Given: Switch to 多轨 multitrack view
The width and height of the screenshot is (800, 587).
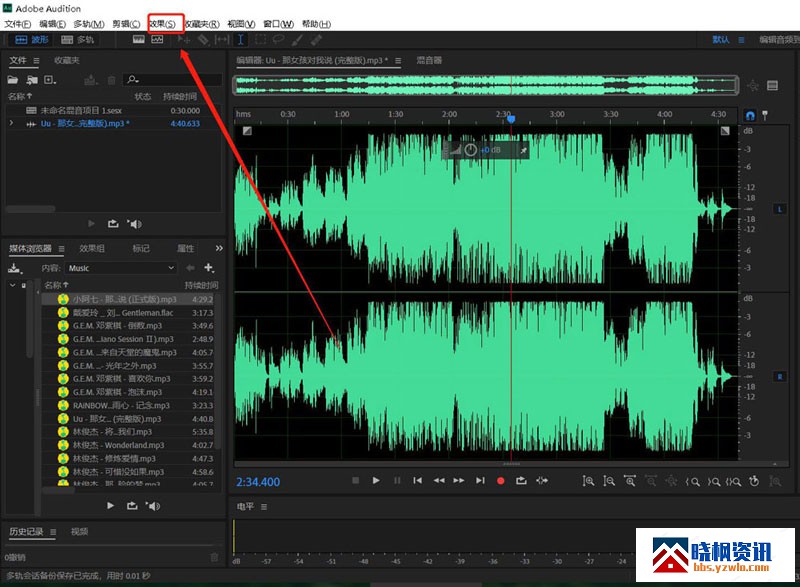Looking at the screenshot, I should [x=78, y=40].
